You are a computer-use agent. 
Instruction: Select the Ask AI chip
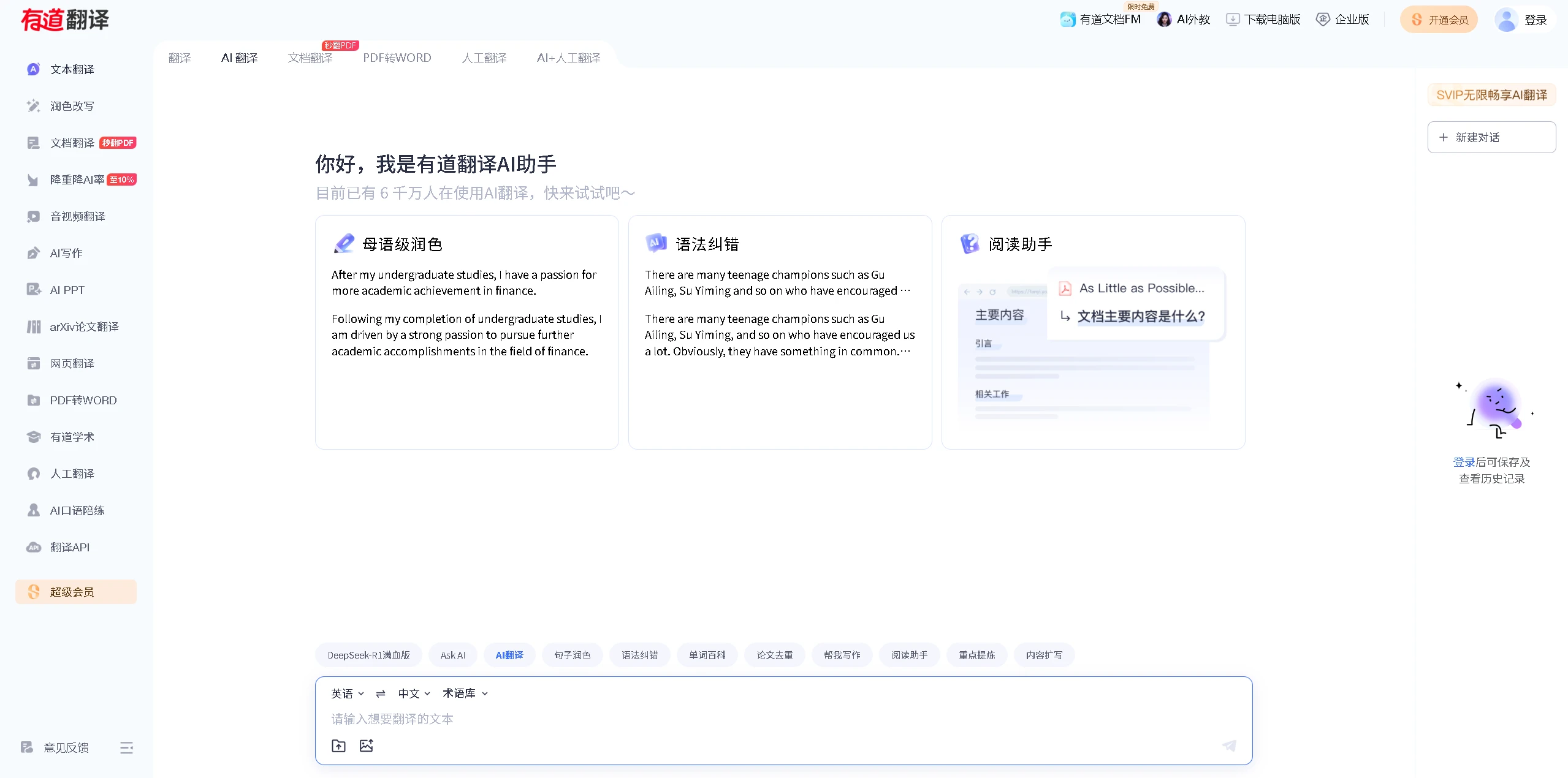453,655
